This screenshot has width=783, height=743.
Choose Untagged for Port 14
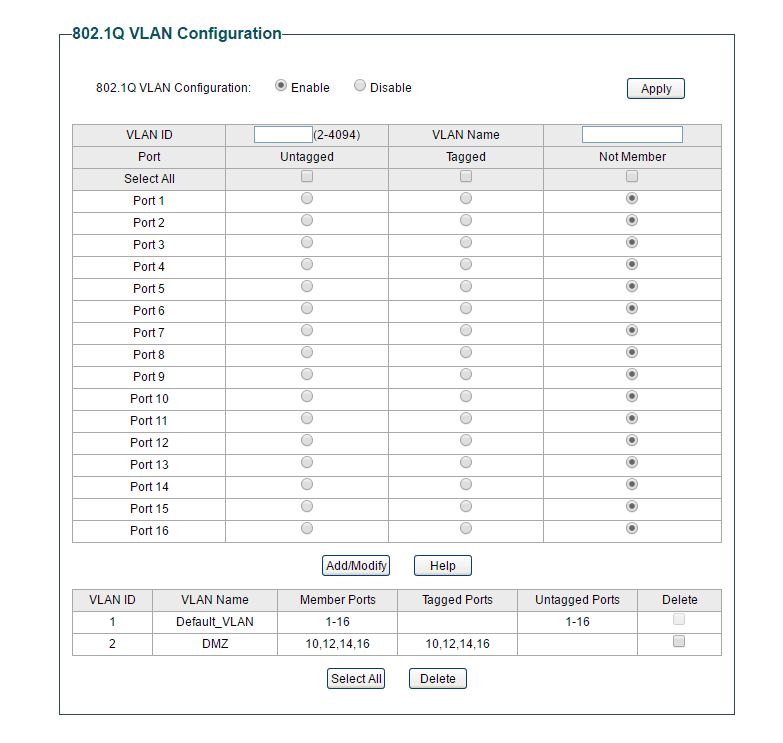click(x=307, y=484)
